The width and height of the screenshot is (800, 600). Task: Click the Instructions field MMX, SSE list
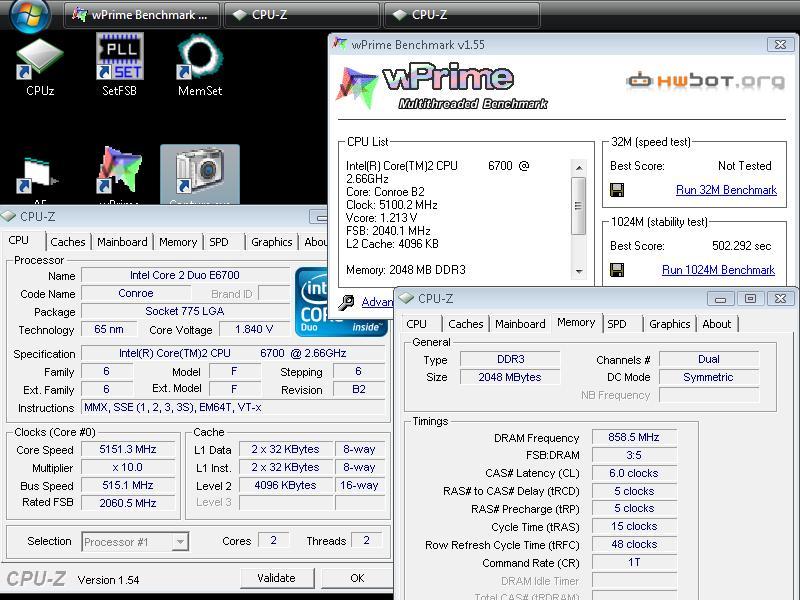click(x=233, y=408)
